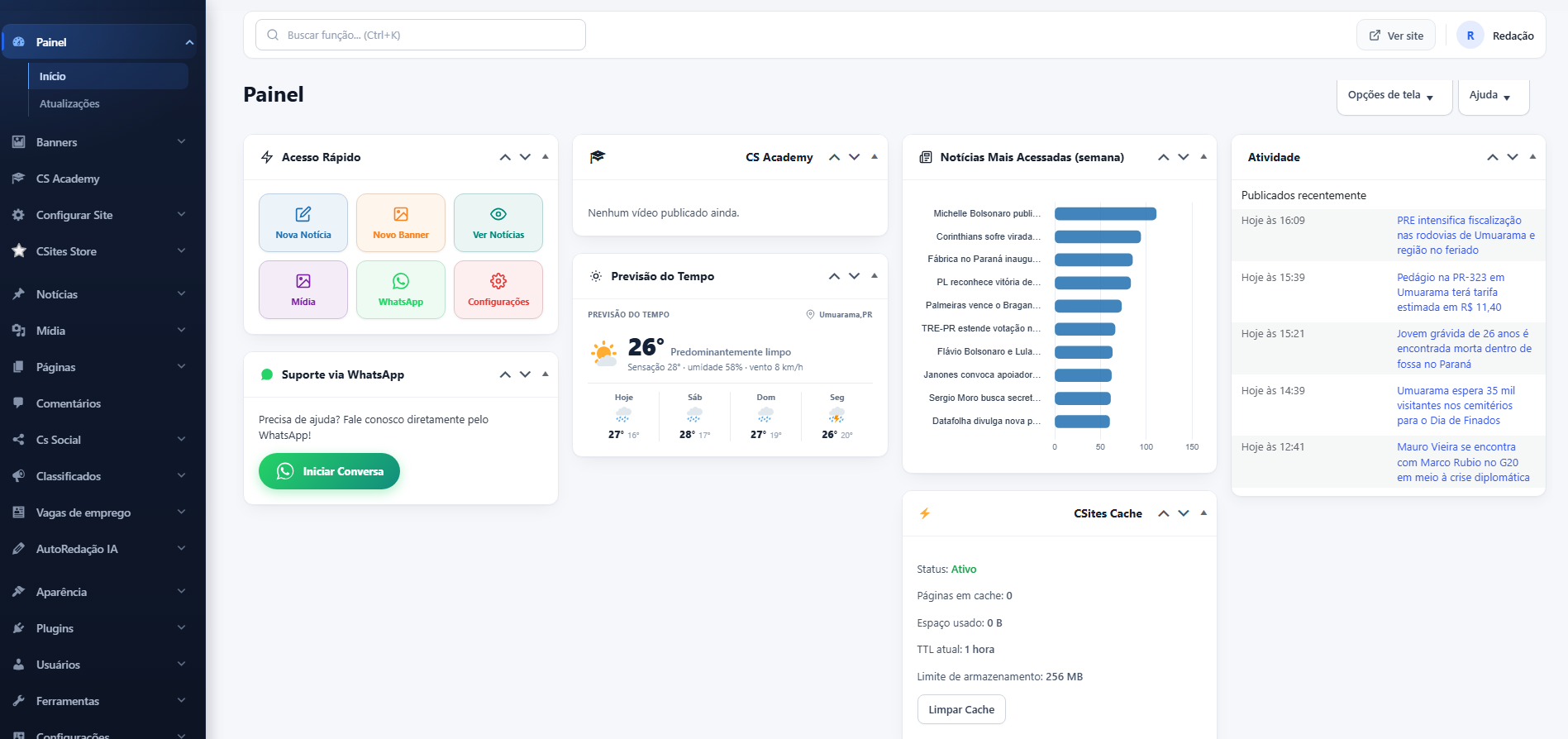This screenshot has width=1568, height=739.
Task: Collapse the Painel sidebar section chevron
Action: pos(189,42)
